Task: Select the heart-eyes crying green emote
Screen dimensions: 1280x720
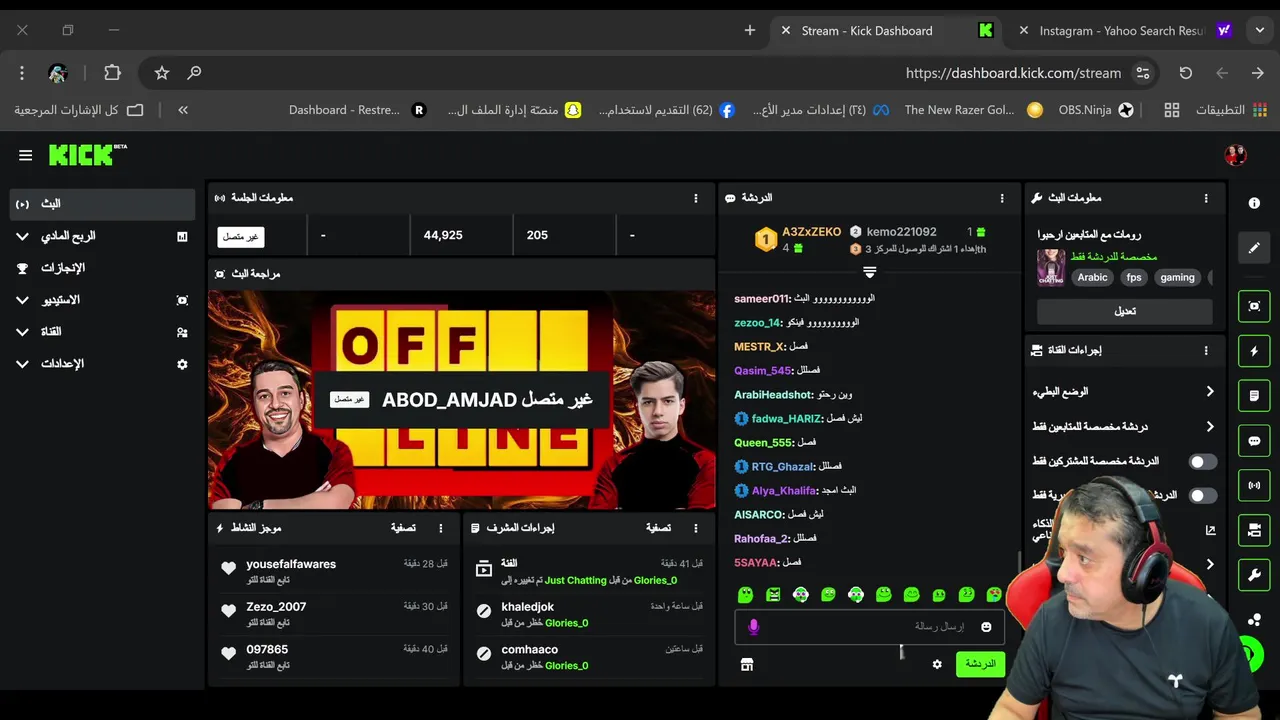Action: [993, 595]
